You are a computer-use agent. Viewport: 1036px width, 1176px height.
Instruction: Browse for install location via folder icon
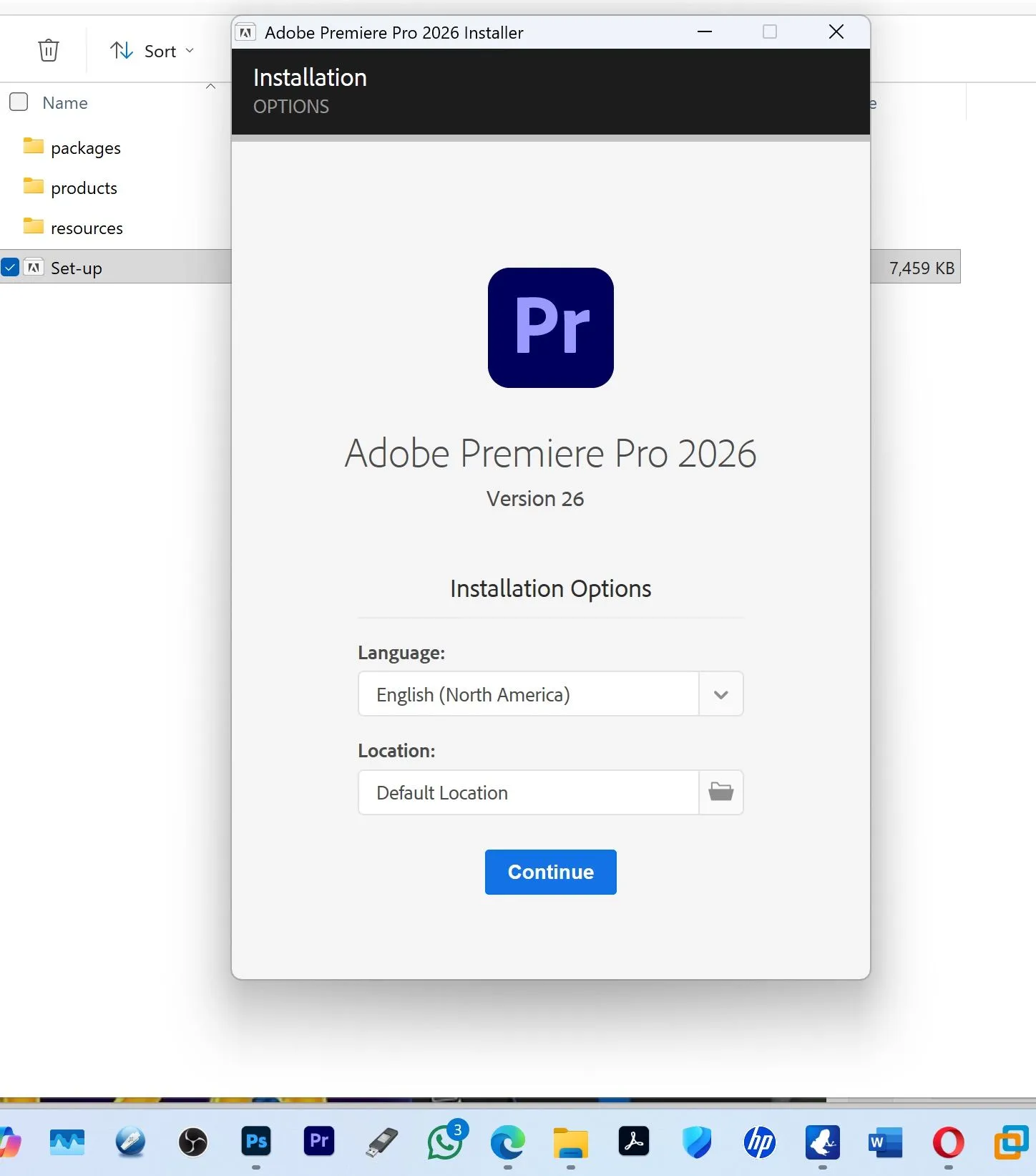(720, 792)
